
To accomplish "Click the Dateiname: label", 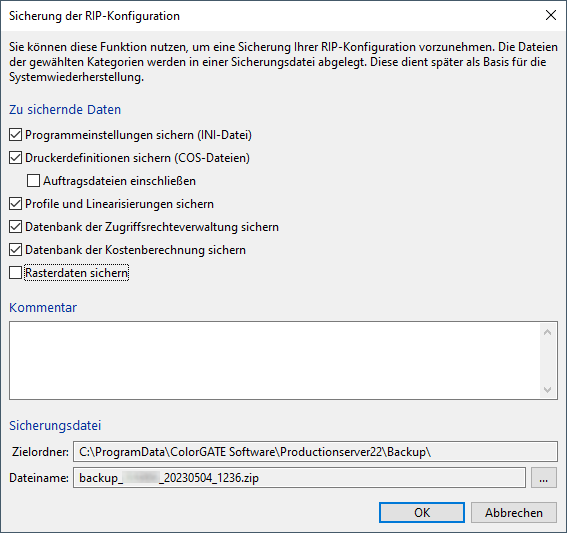I will tap(39, 478).
